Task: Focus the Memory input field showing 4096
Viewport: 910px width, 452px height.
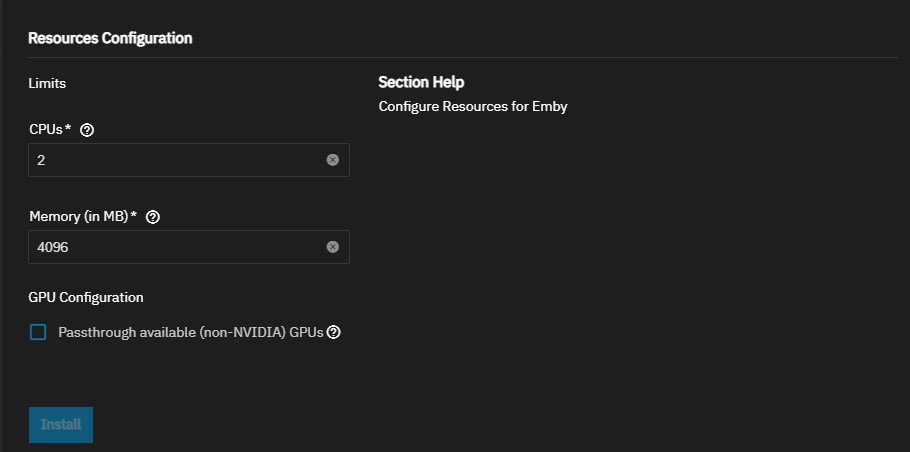Action: tap(189, 247)
